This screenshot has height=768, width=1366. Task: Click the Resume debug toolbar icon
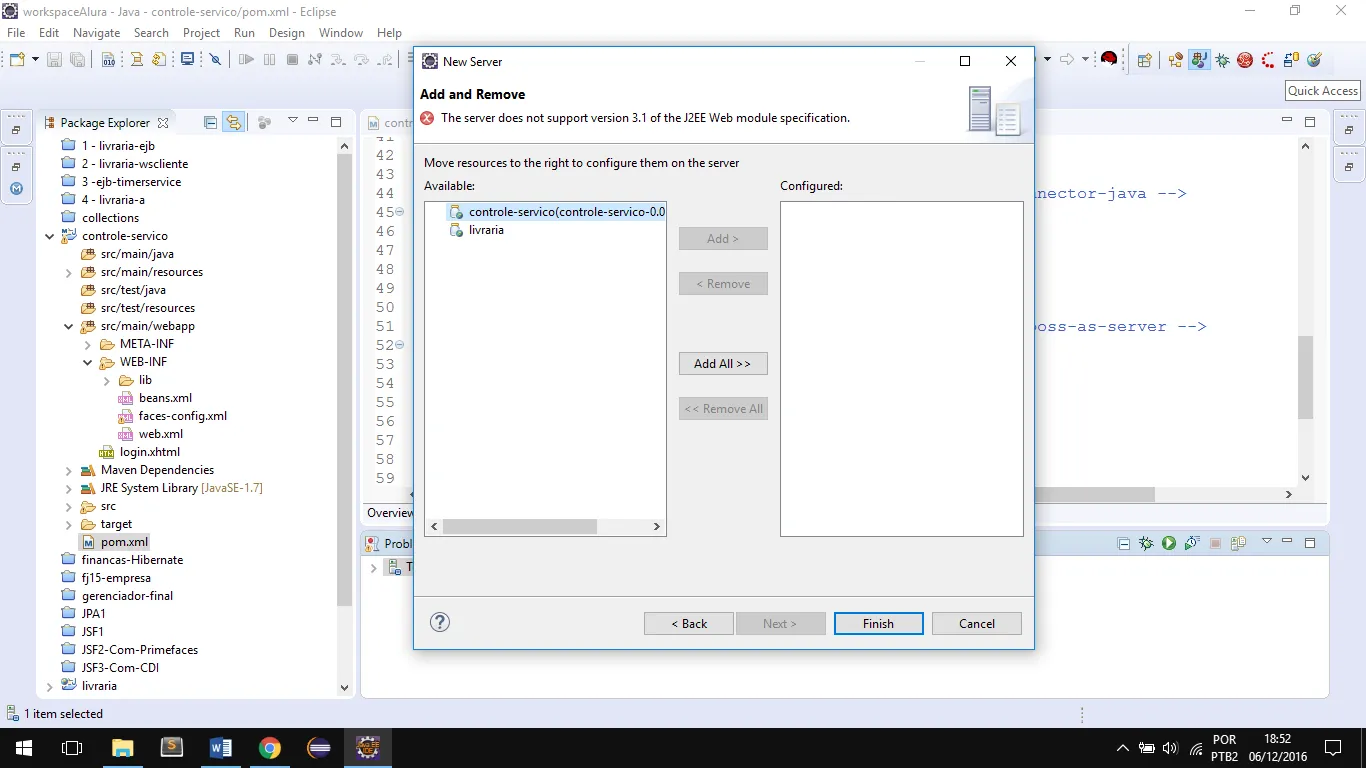pyautogui.click(x=246, y=60)
